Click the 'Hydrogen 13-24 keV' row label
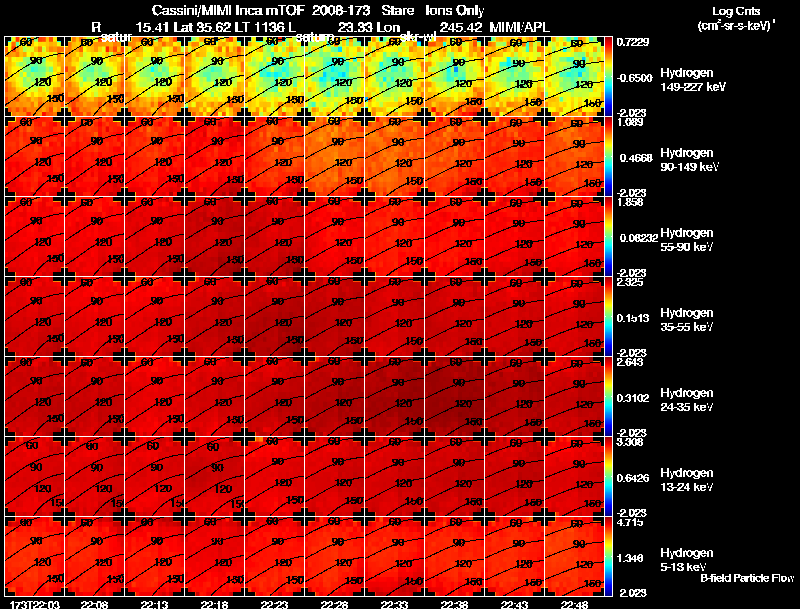 click(x=687, y=480)
